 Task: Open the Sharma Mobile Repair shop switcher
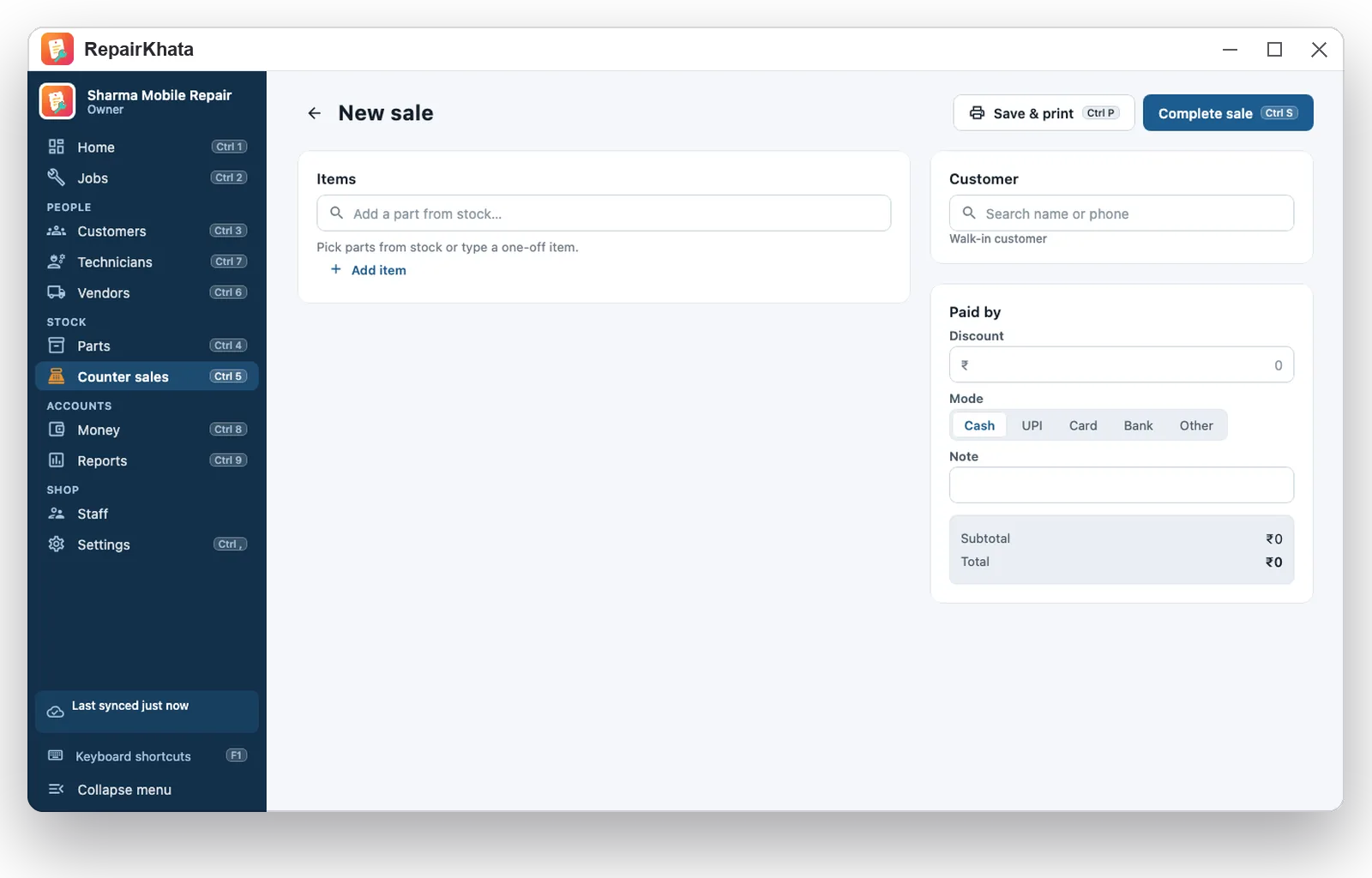147,101
